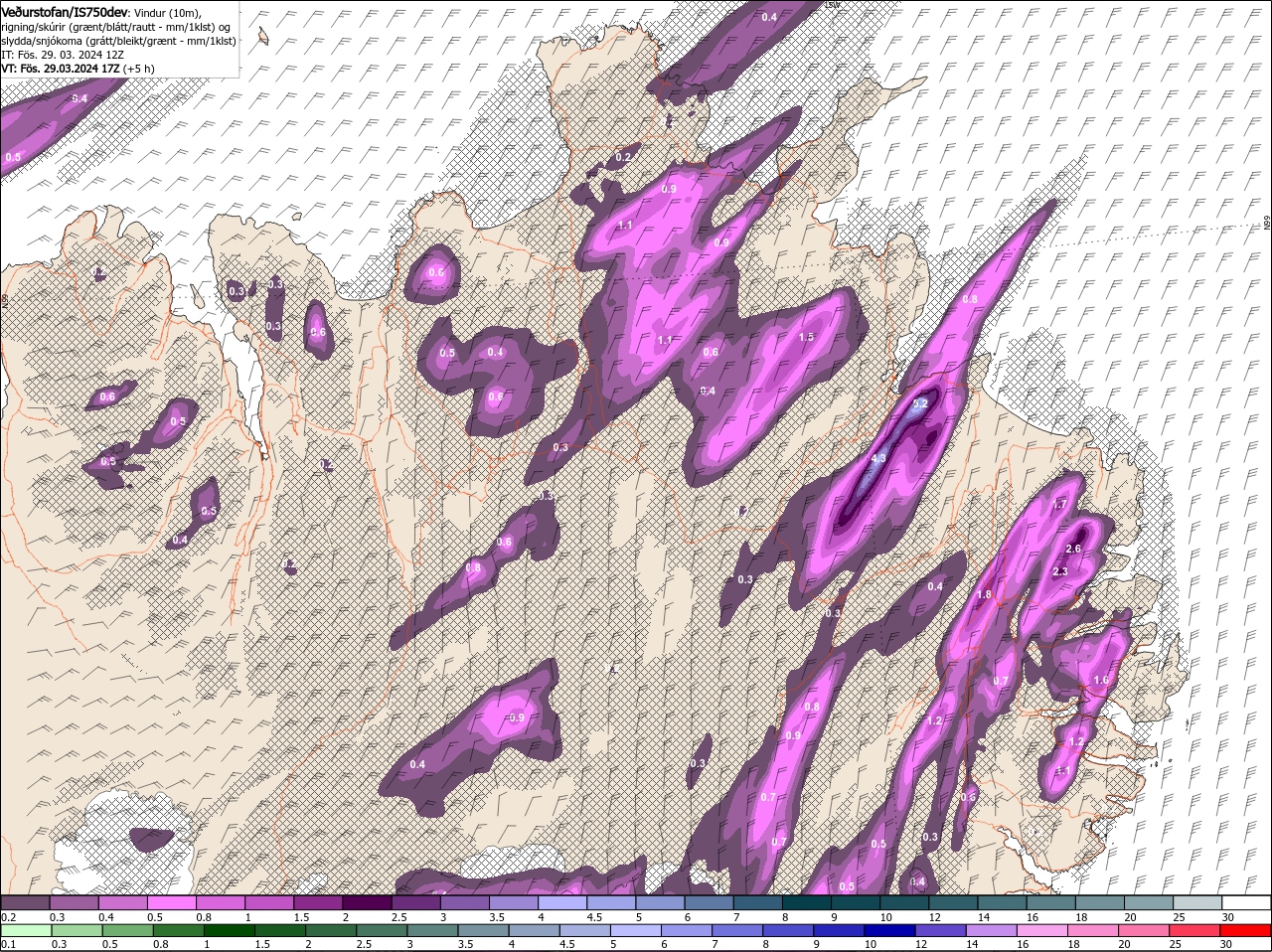Pick the upper legend swatch between 2 and 2.5
This screenshot has height=952, width=1272.
(367, 902)
